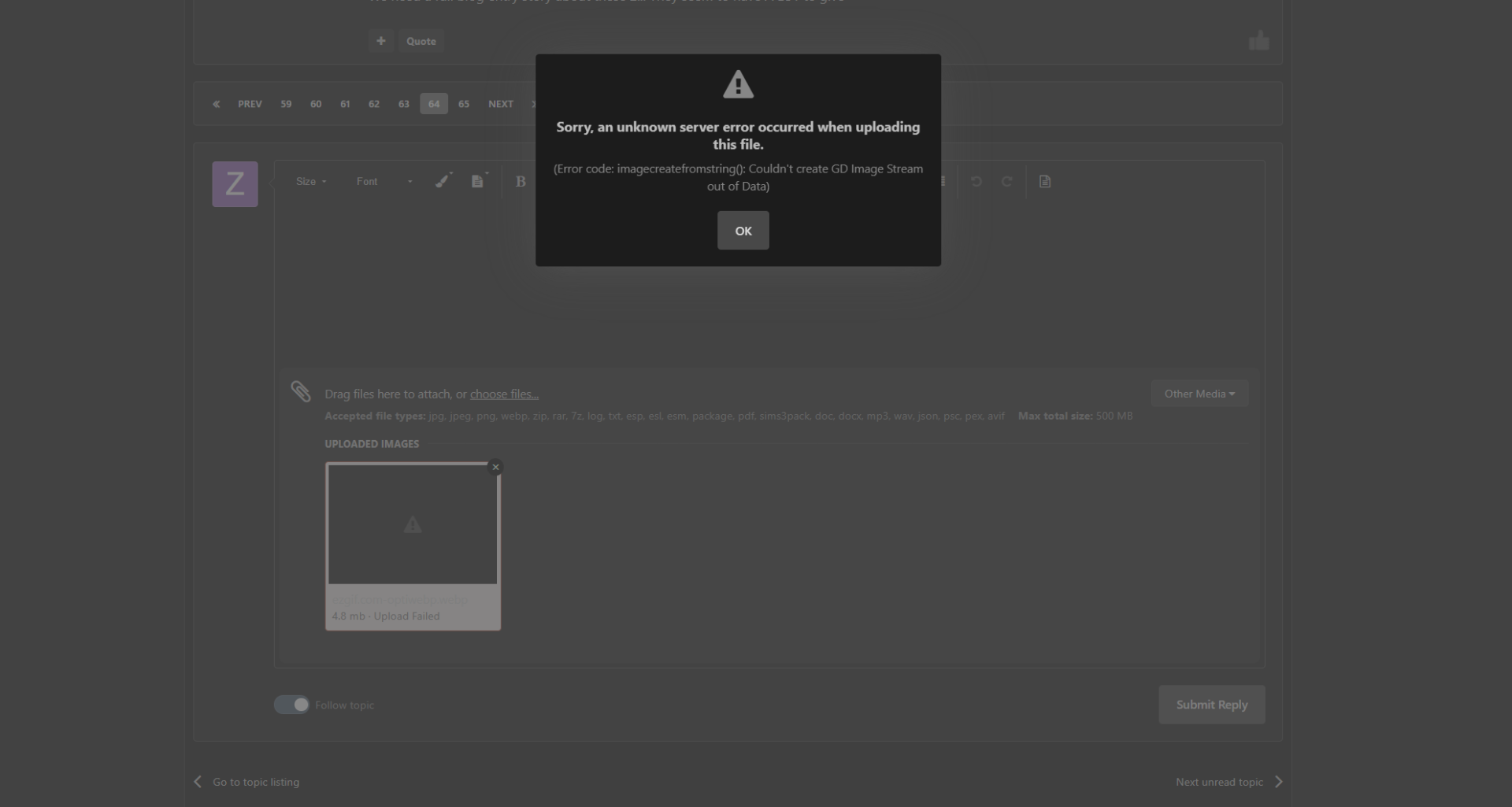Toggle the Follow topic switch
Screen dimensions: 1512x807
click(291, 705)
